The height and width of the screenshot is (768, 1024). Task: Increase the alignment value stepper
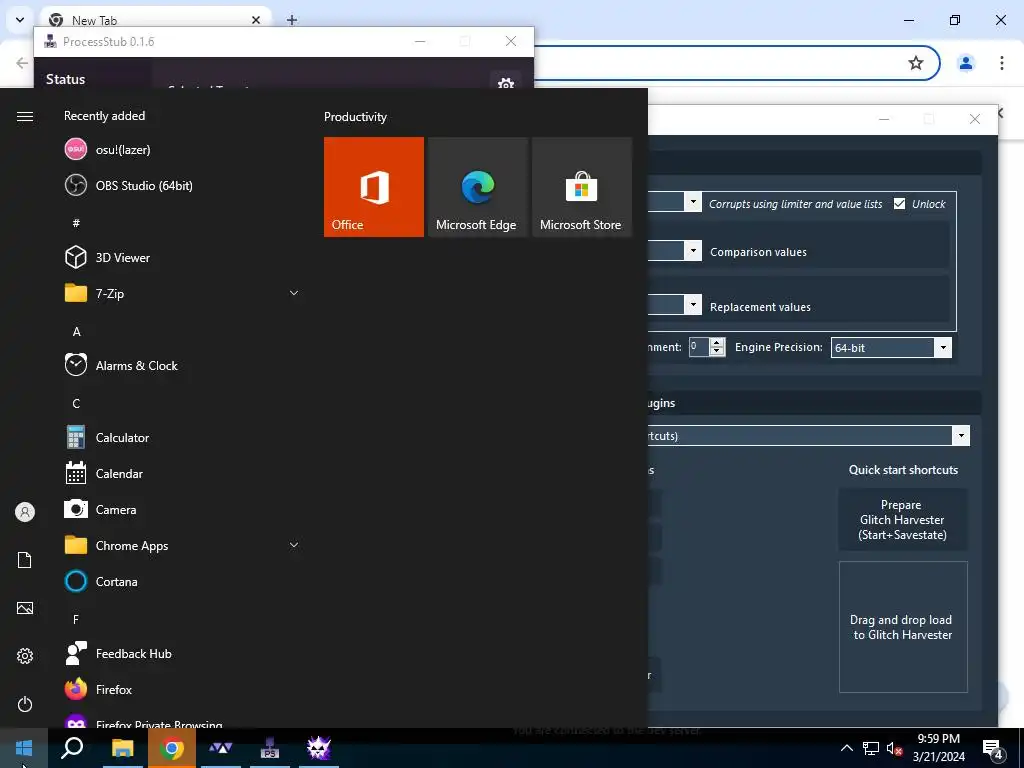click(717, 343)
